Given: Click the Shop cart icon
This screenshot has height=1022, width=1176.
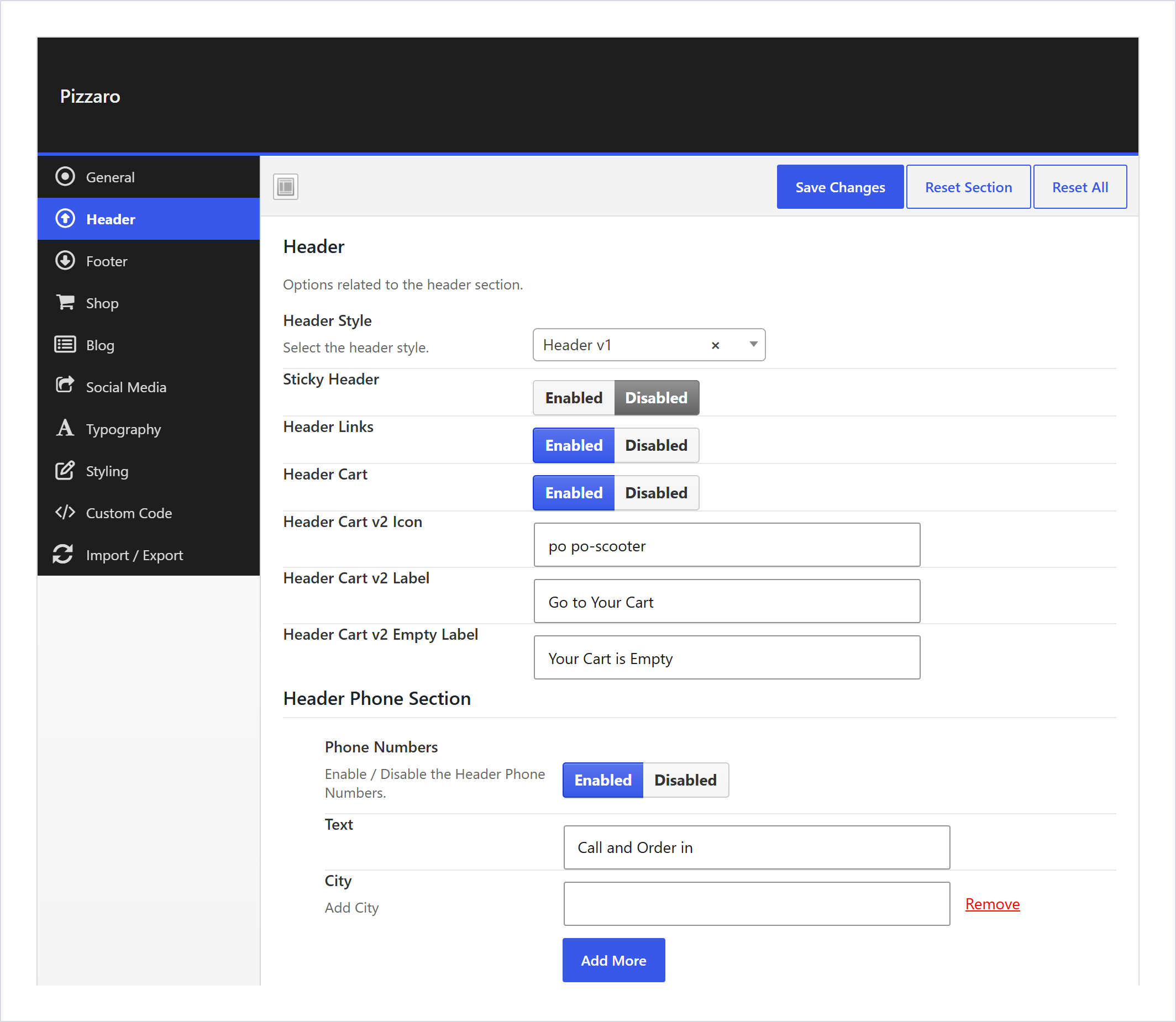Looking at the screenshot, I should 65,302.
